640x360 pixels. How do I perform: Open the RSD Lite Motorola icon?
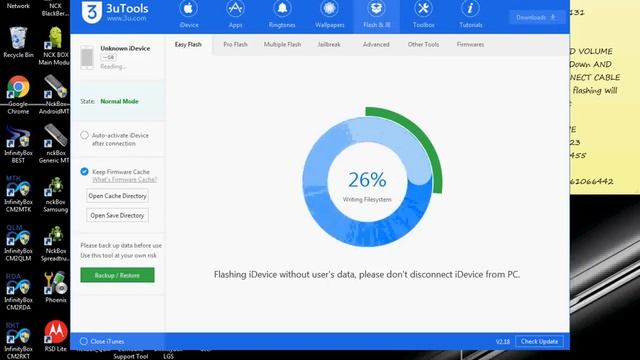(x=56, y=336)
